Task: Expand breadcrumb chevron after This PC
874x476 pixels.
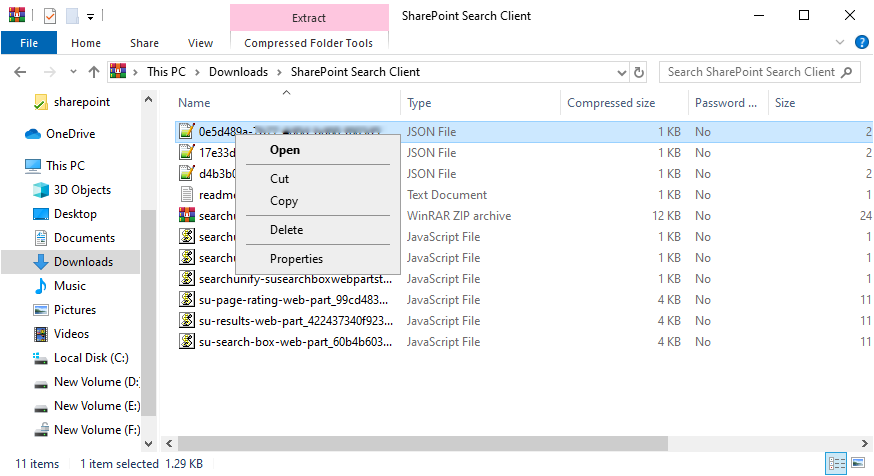Action: point(200,72)
